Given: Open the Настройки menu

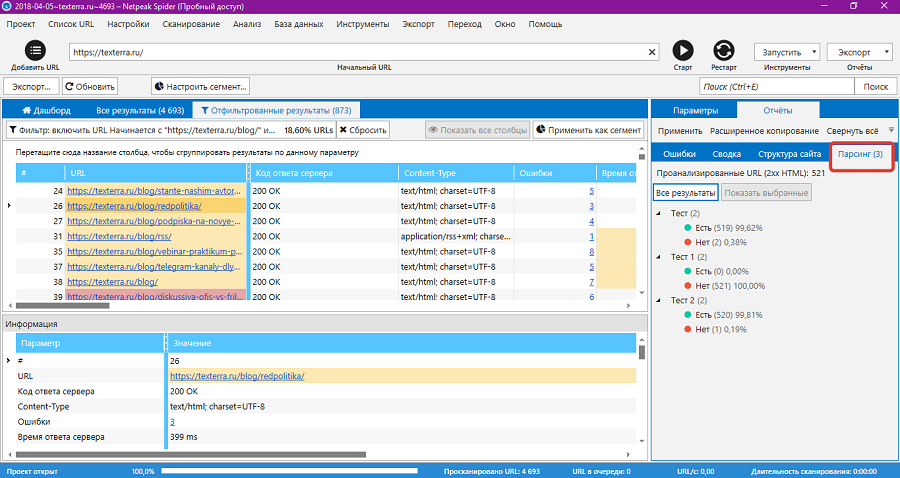Looking at the screenshot, I should coord(128,24).
